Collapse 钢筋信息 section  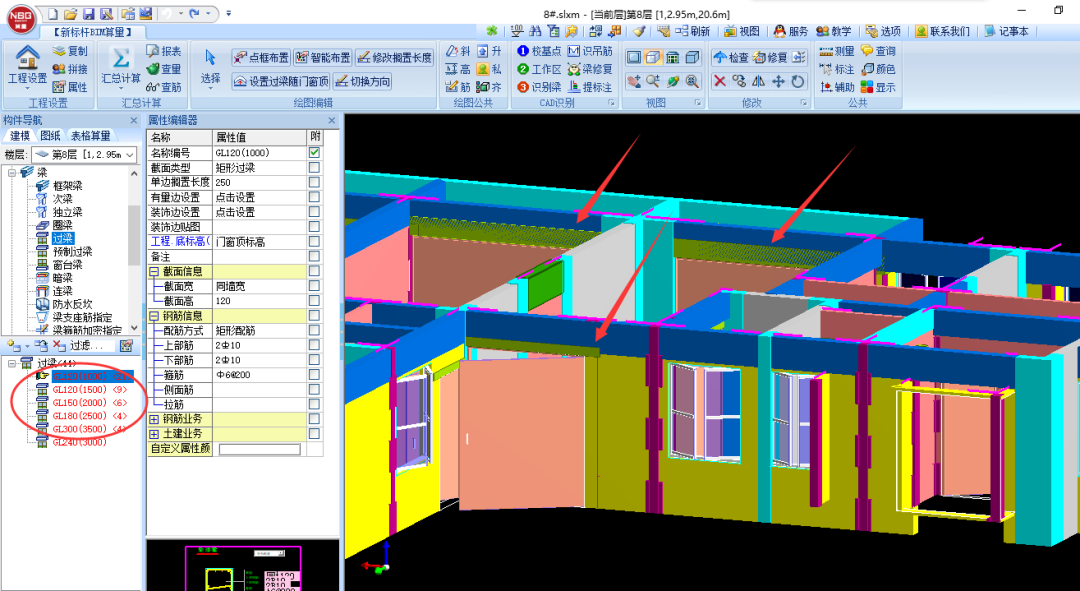click(x=154, y=315)
